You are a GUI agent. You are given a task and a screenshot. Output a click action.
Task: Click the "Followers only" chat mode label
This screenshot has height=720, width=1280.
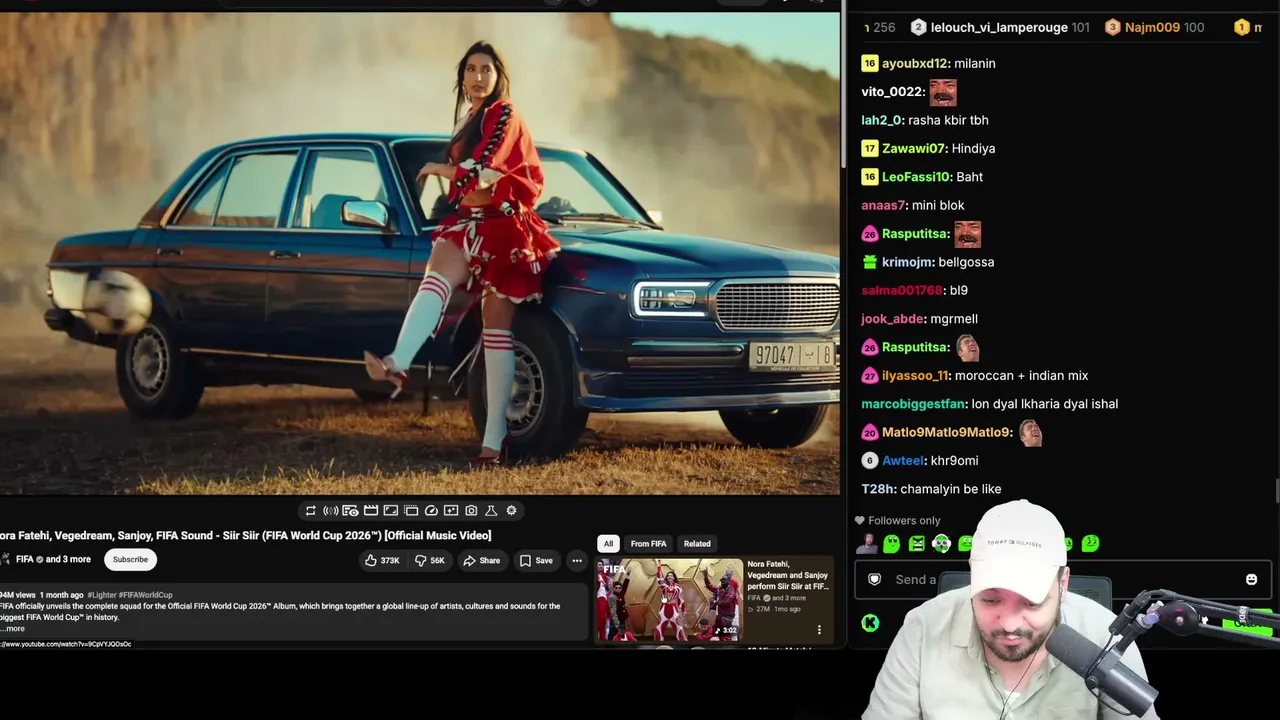(904, 520)
